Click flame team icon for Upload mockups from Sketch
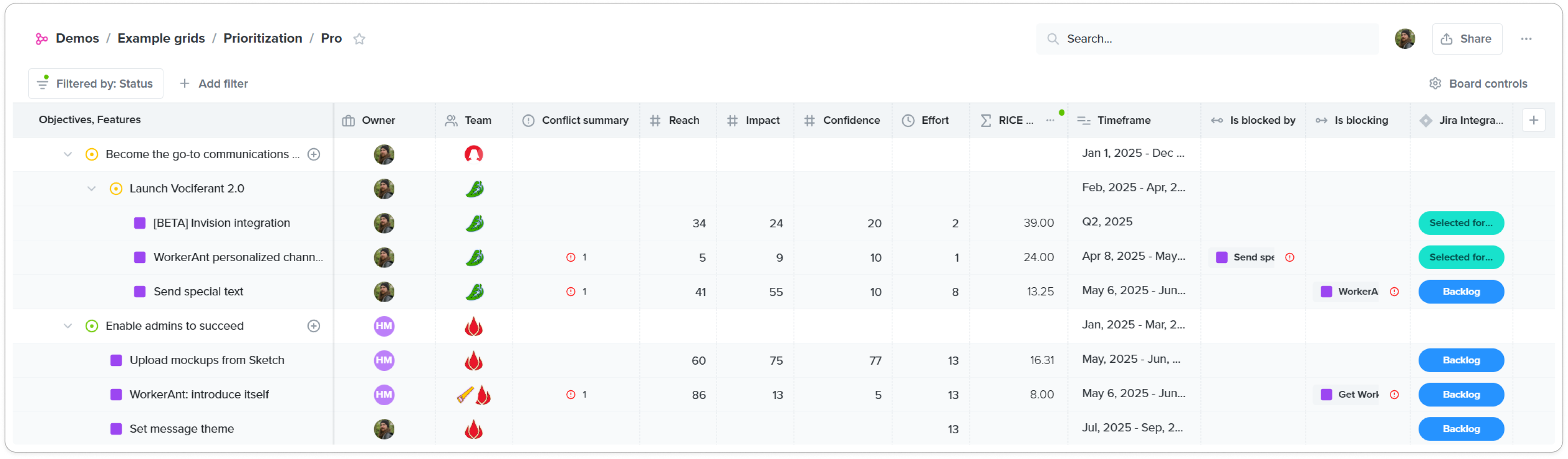Image resolution: width=1568 pixels, height=459 pixels. 473,360
